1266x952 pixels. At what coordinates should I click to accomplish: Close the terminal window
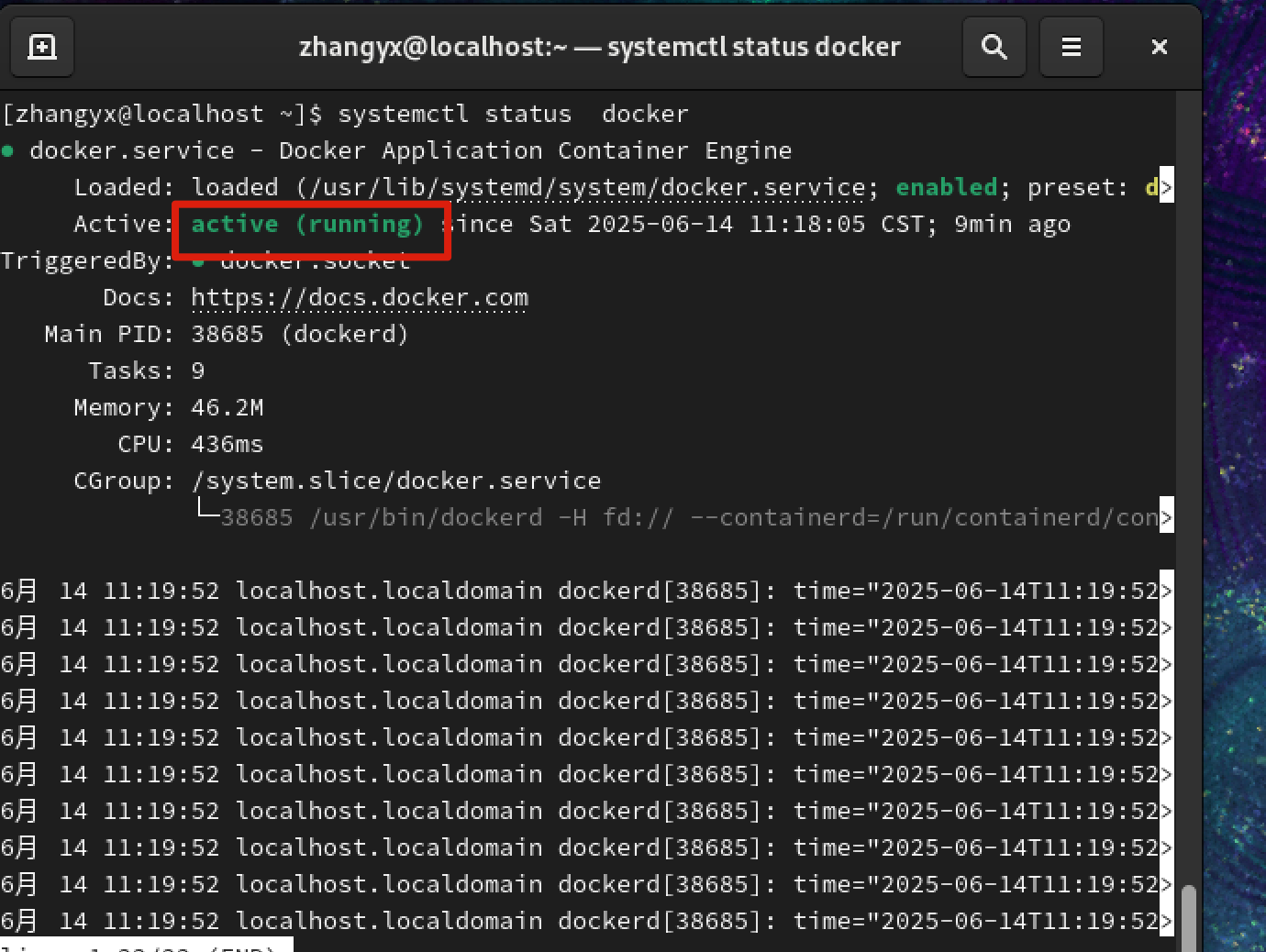[1160, 47]
